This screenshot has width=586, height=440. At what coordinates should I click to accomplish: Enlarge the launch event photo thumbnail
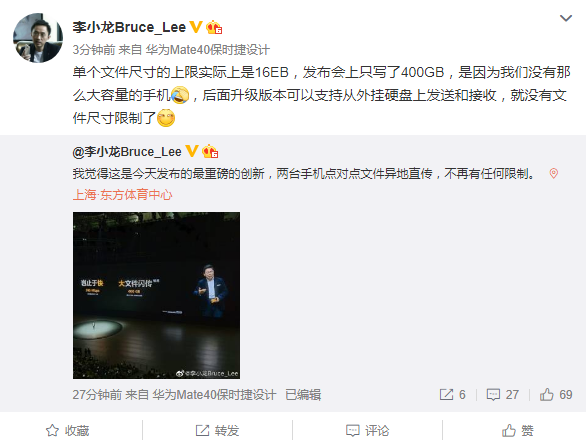pyautogui.click(x=157, y=295)
